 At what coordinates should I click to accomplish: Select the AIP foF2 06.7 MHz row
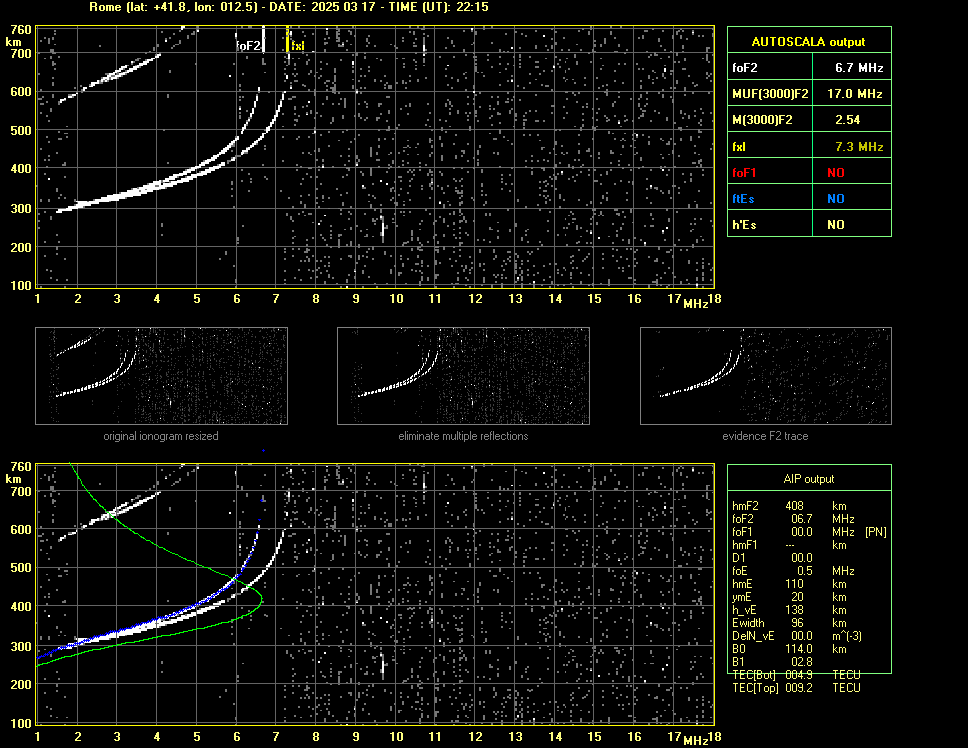pos(793,518)
